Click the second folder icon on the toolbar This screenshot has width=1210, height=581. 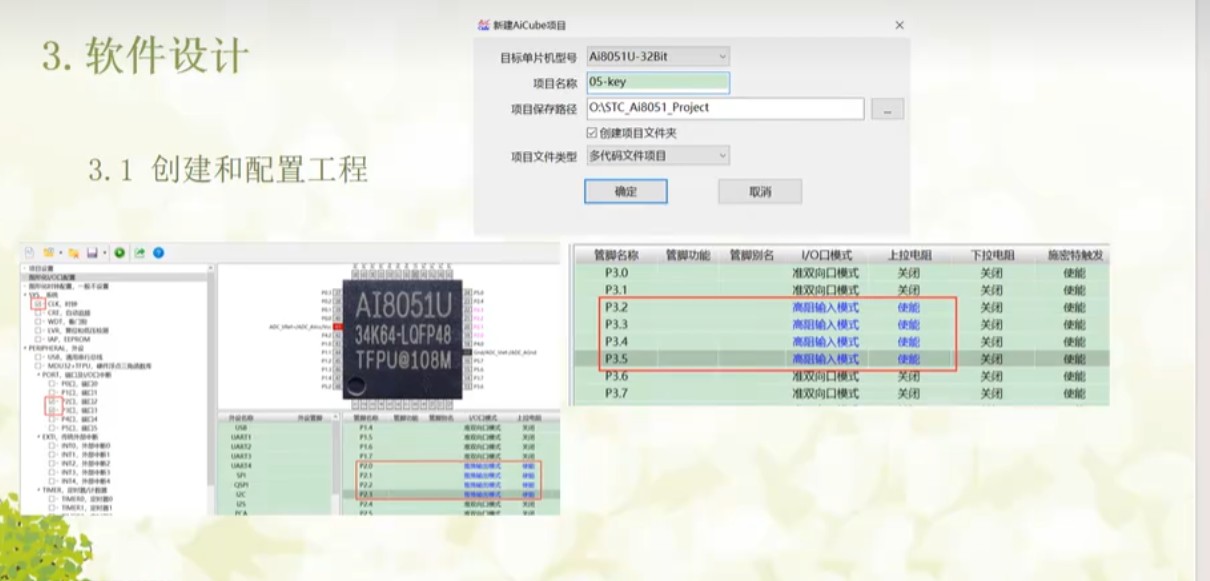(x=74, y=252)
